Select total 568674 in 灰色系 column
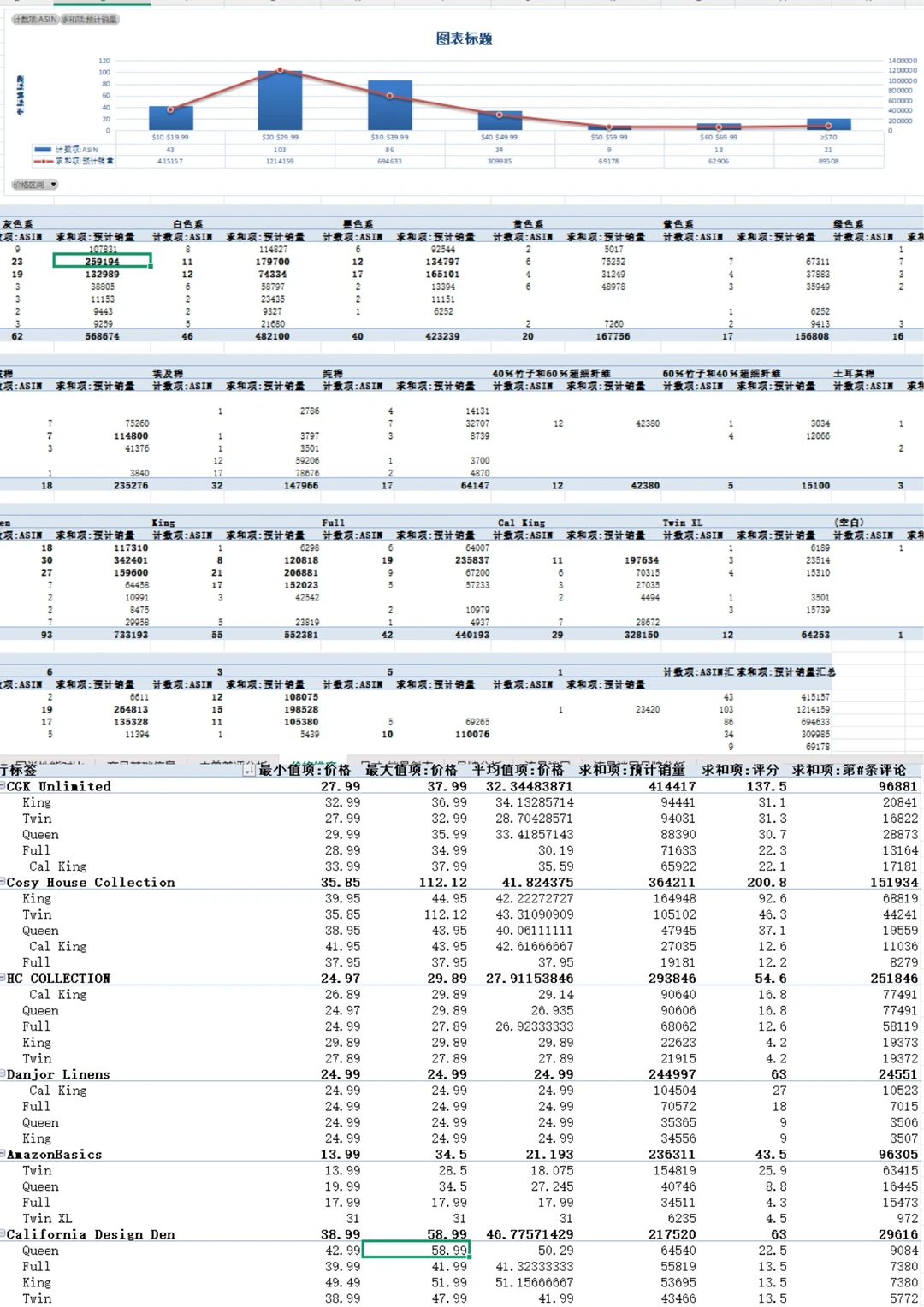Viewport: 924px width, 1307px height. click(102, 336)
